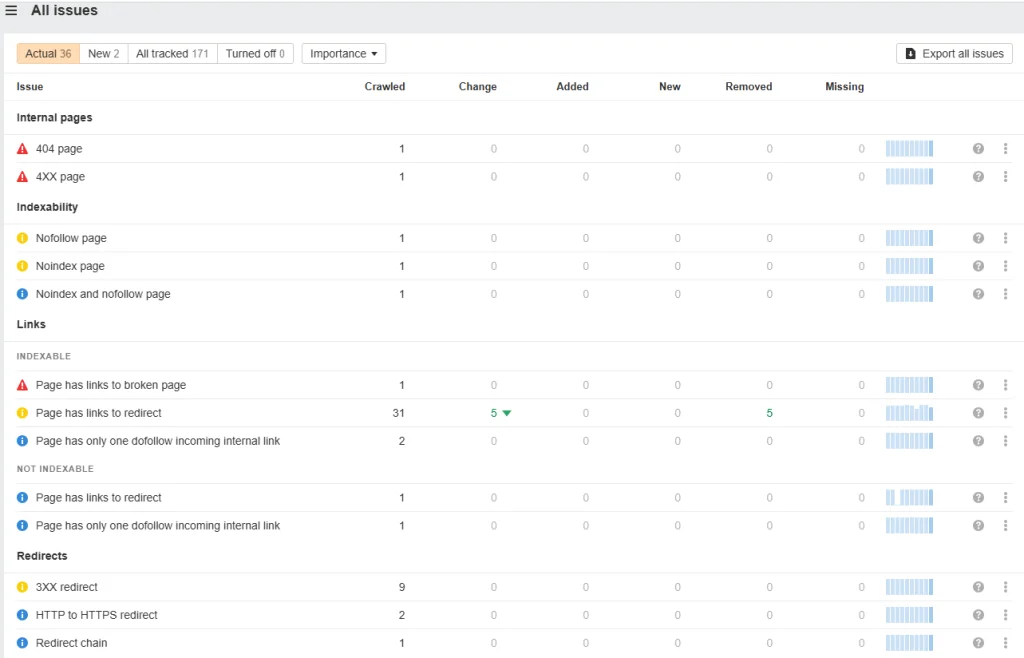Open the three-dot menu beside Redirect chain
Screen dimensions: 1024x658
(x=1006, y=643)
